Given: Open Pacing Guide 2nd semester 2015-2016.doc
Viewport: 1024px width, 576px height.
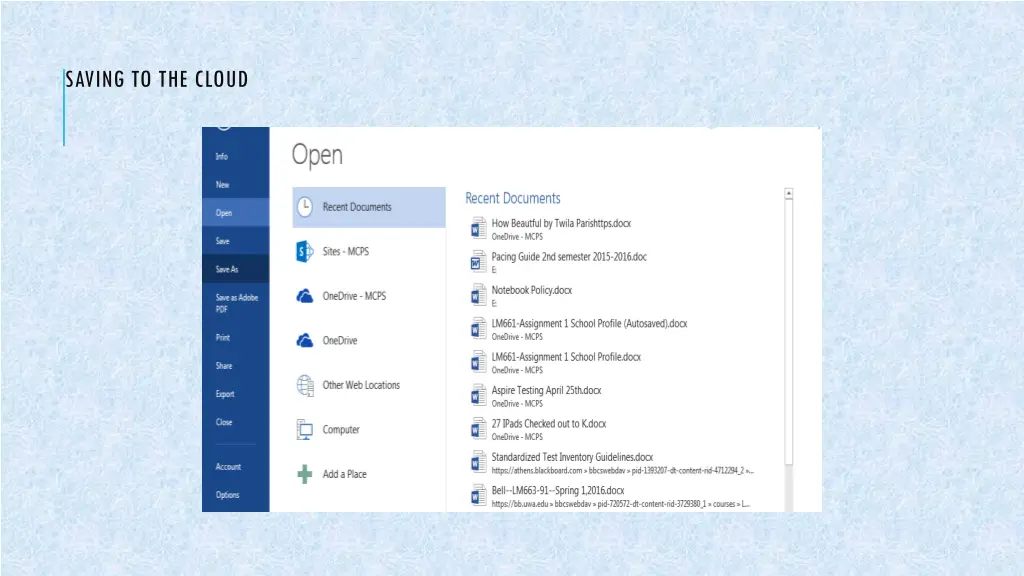Looking at the screenshot, I should [569, 257].
